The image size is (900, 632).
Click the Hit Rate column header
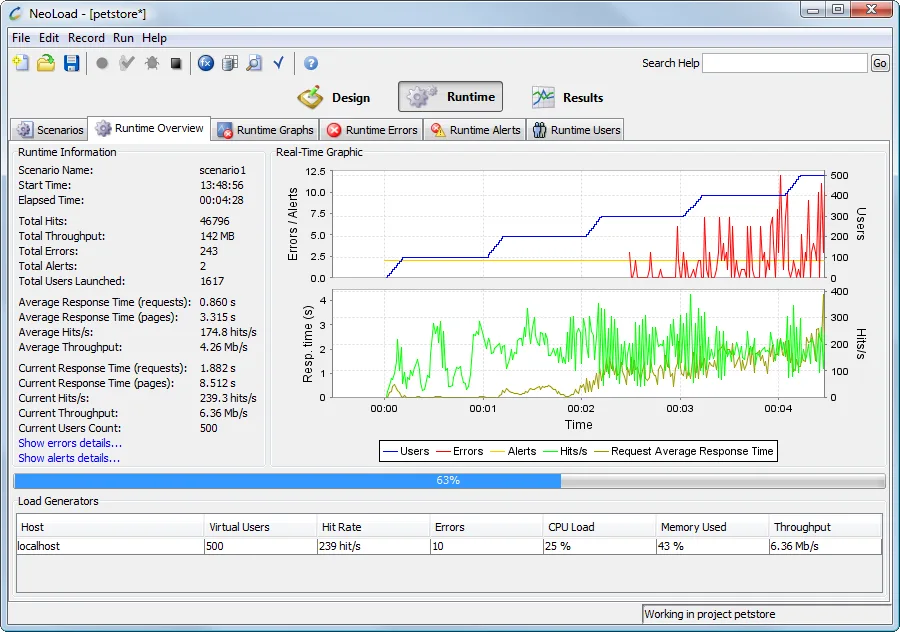pyautogui.click(x=373, y=527)
